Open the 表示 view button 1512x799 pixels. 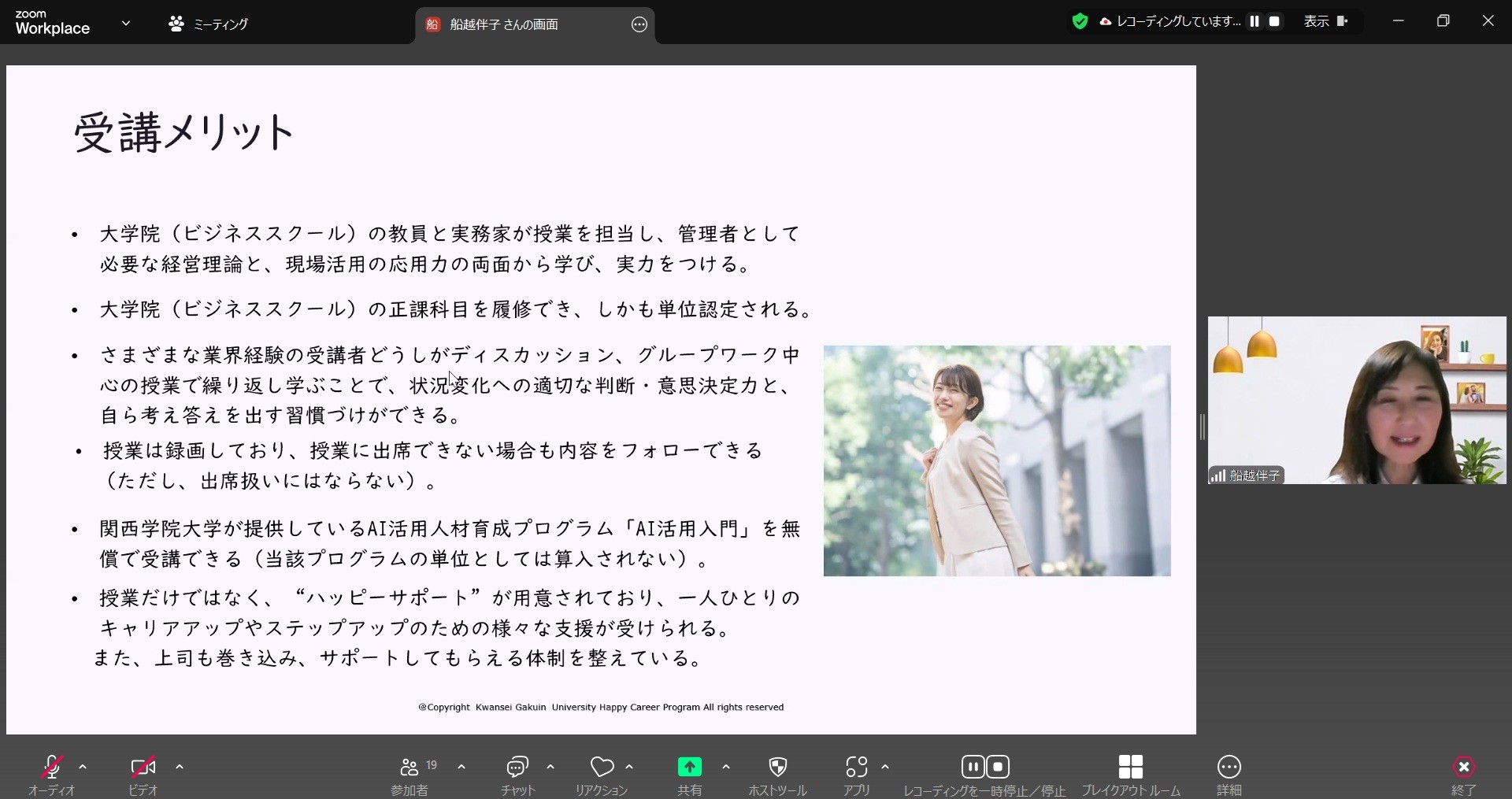click(x=1325, y=21)
